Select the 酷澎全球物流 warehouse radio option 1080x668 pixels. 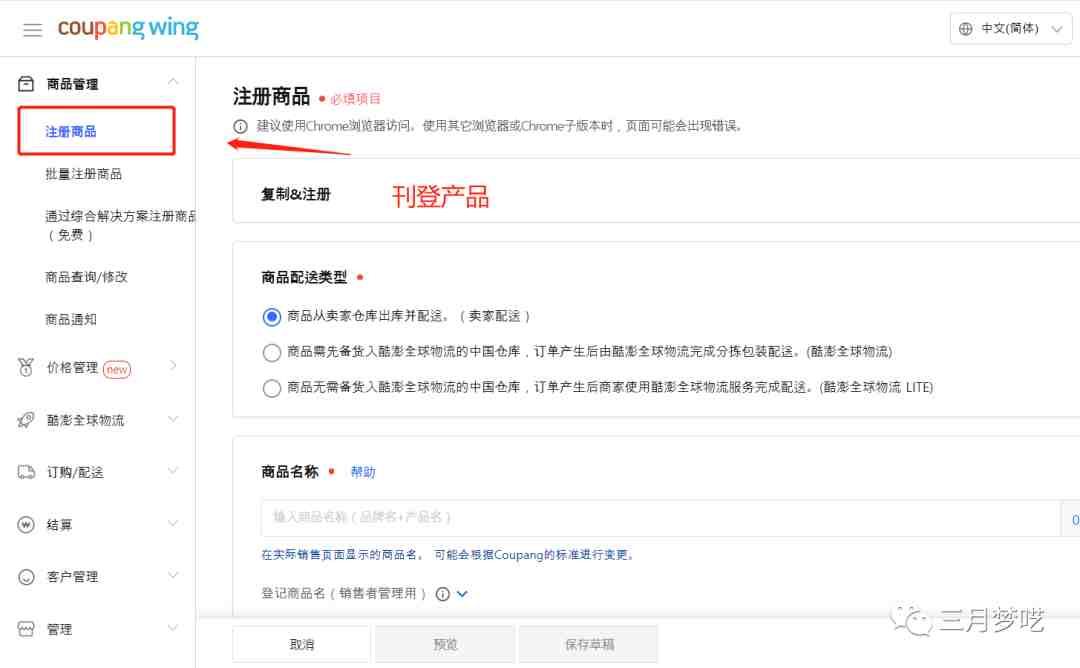coord(272,353)
